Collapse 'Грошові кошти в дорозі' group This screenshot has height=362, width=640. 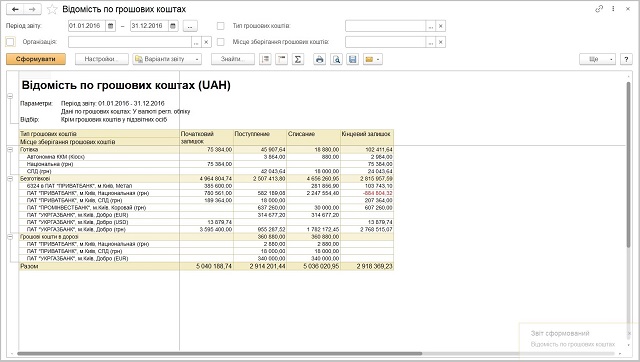coord(10,237)
